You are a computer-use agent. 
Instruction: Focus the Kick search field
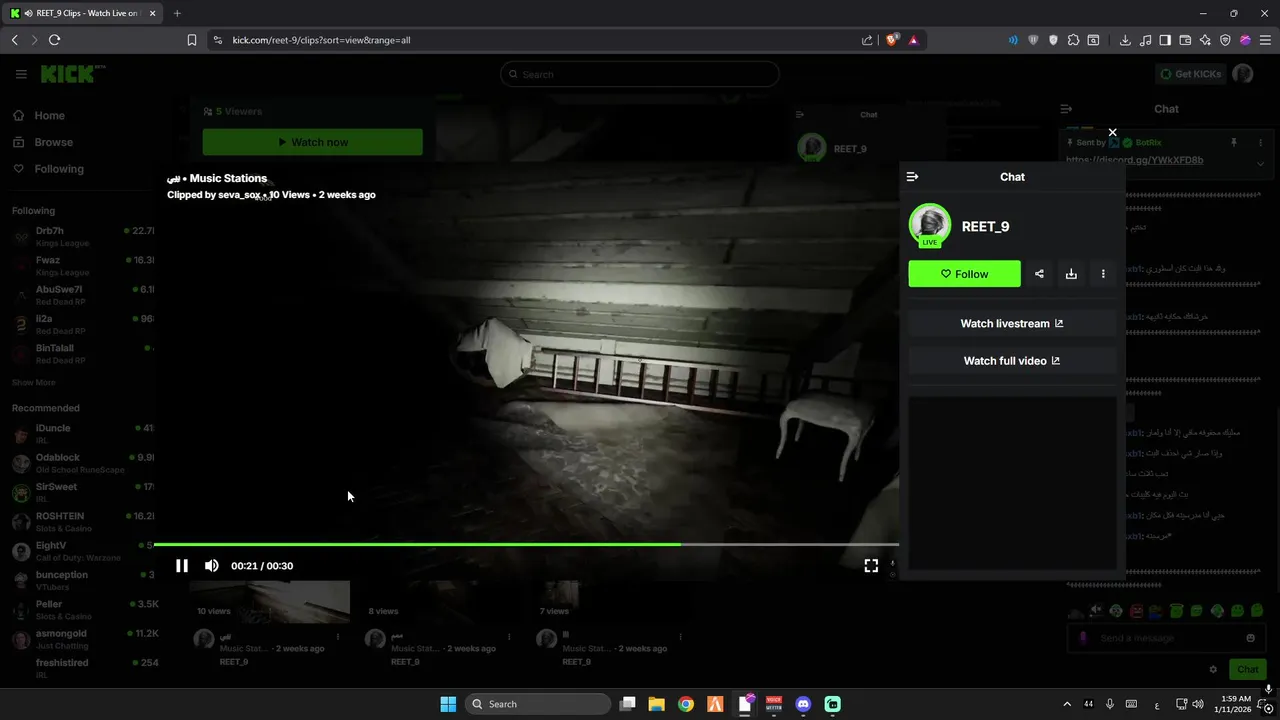click(x=640, y=74)
